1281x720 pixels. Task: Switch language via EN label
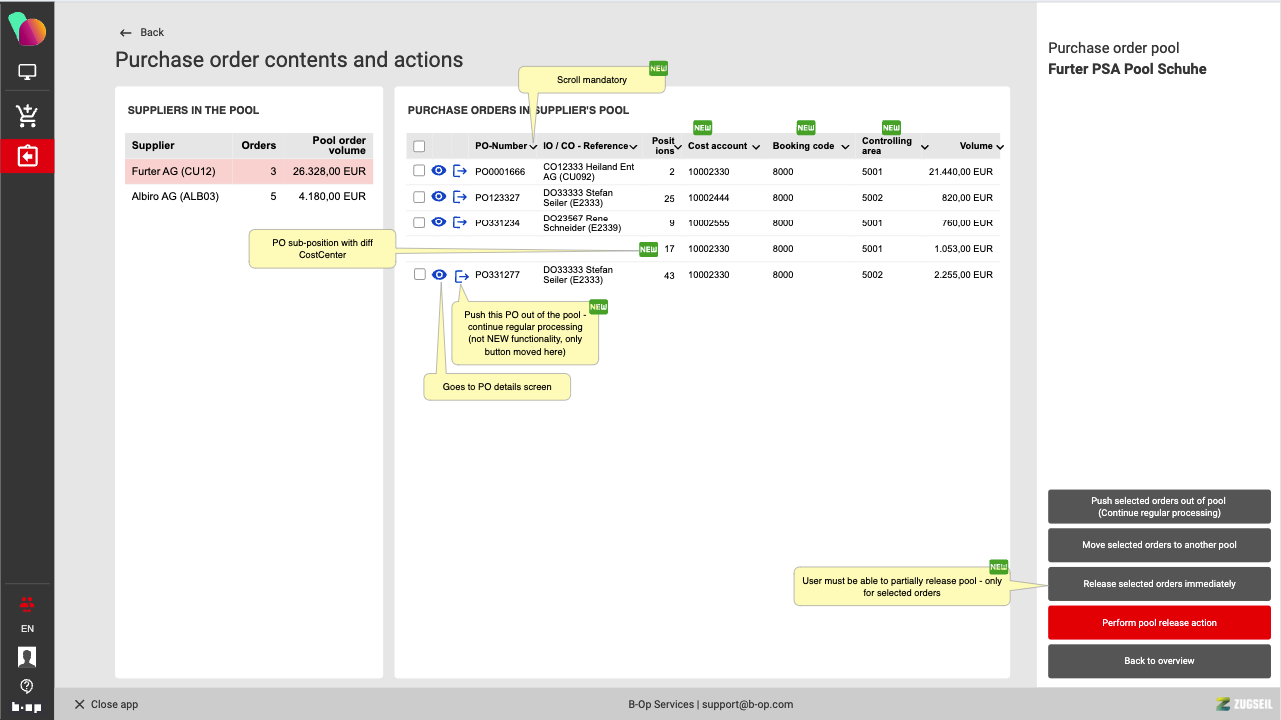[27, 629]
